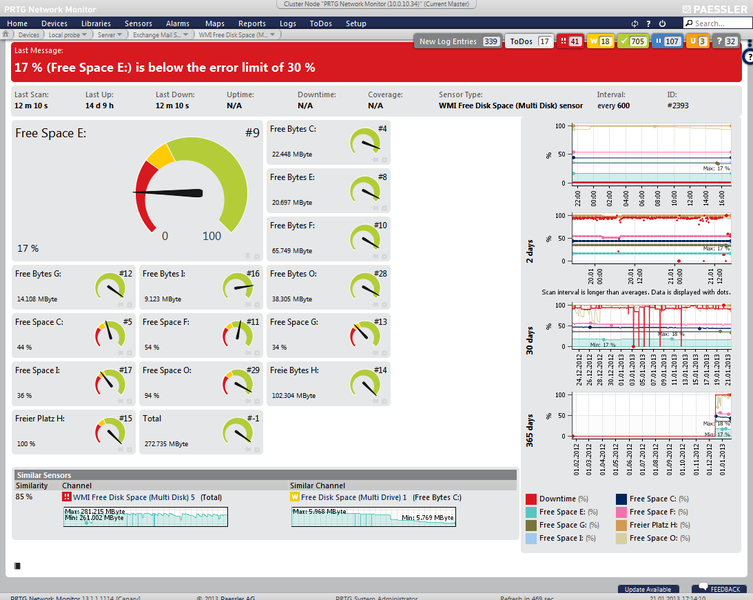
Task: Open the Home menu
Action: (17, 24)
